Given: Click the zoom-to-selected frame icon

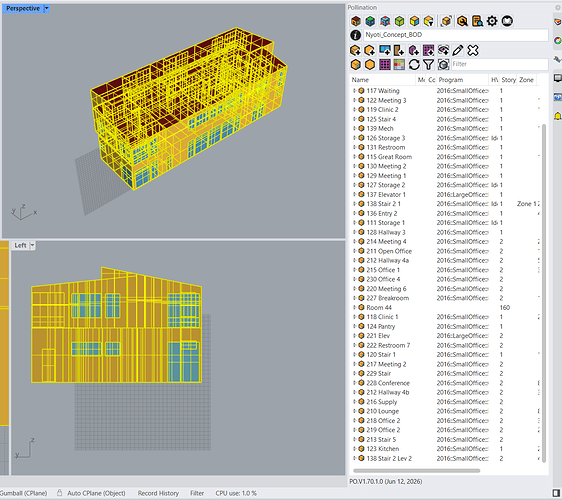Looking at the screenshot, I should pyautogui.click(x=443, y=65).
